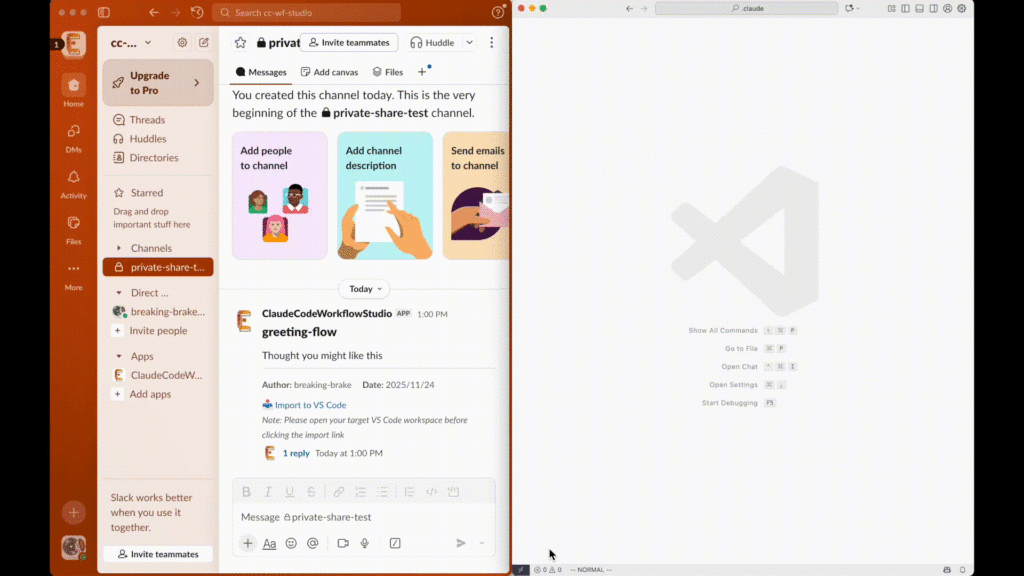Toggle the Aa formatting toolbar visibility
The height and width of the screenshot is (576, 1024).
[x=269, y=543]
